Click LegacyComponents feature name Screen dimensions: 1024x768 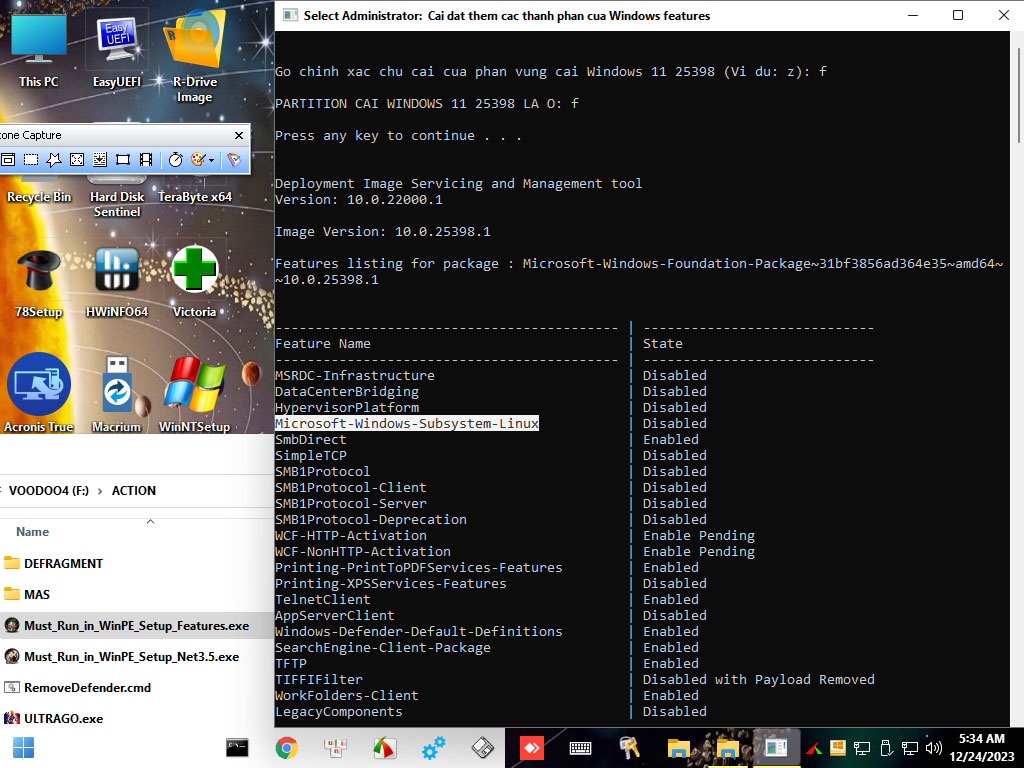click(x=339, y=712)
